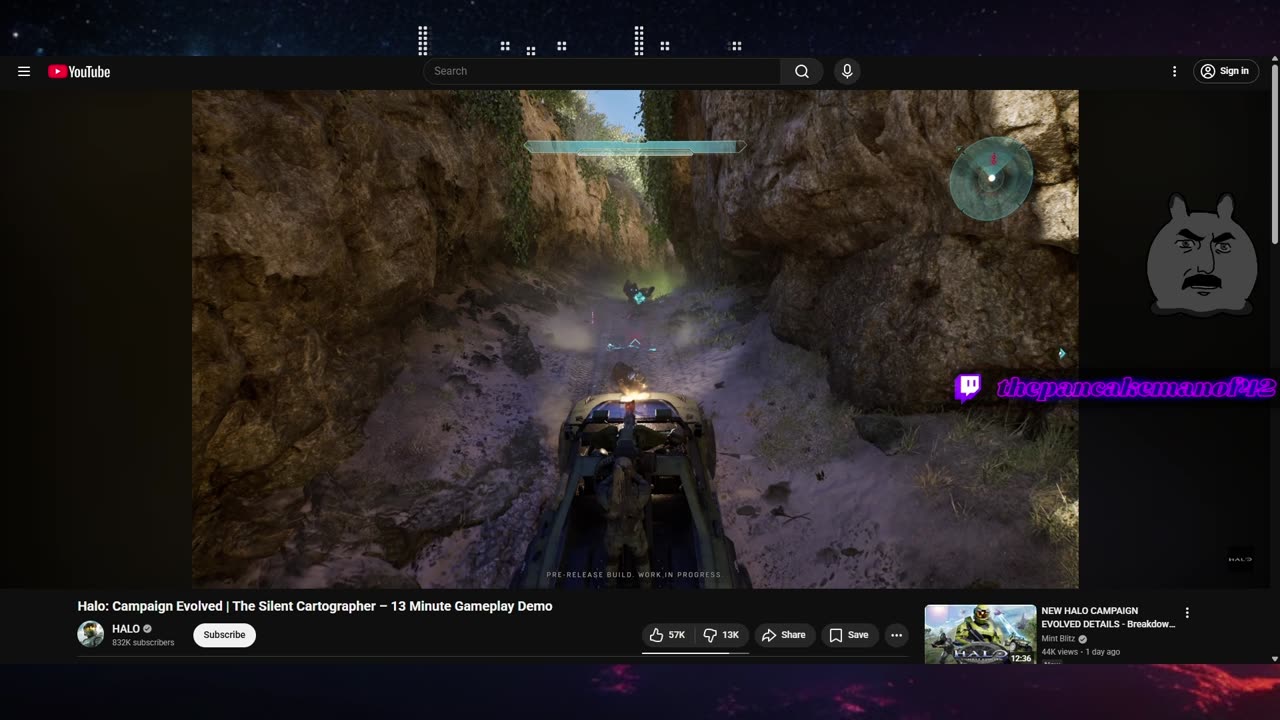
Task: Open Mint Blitz channel name
Action: [x=1058, y=639]
